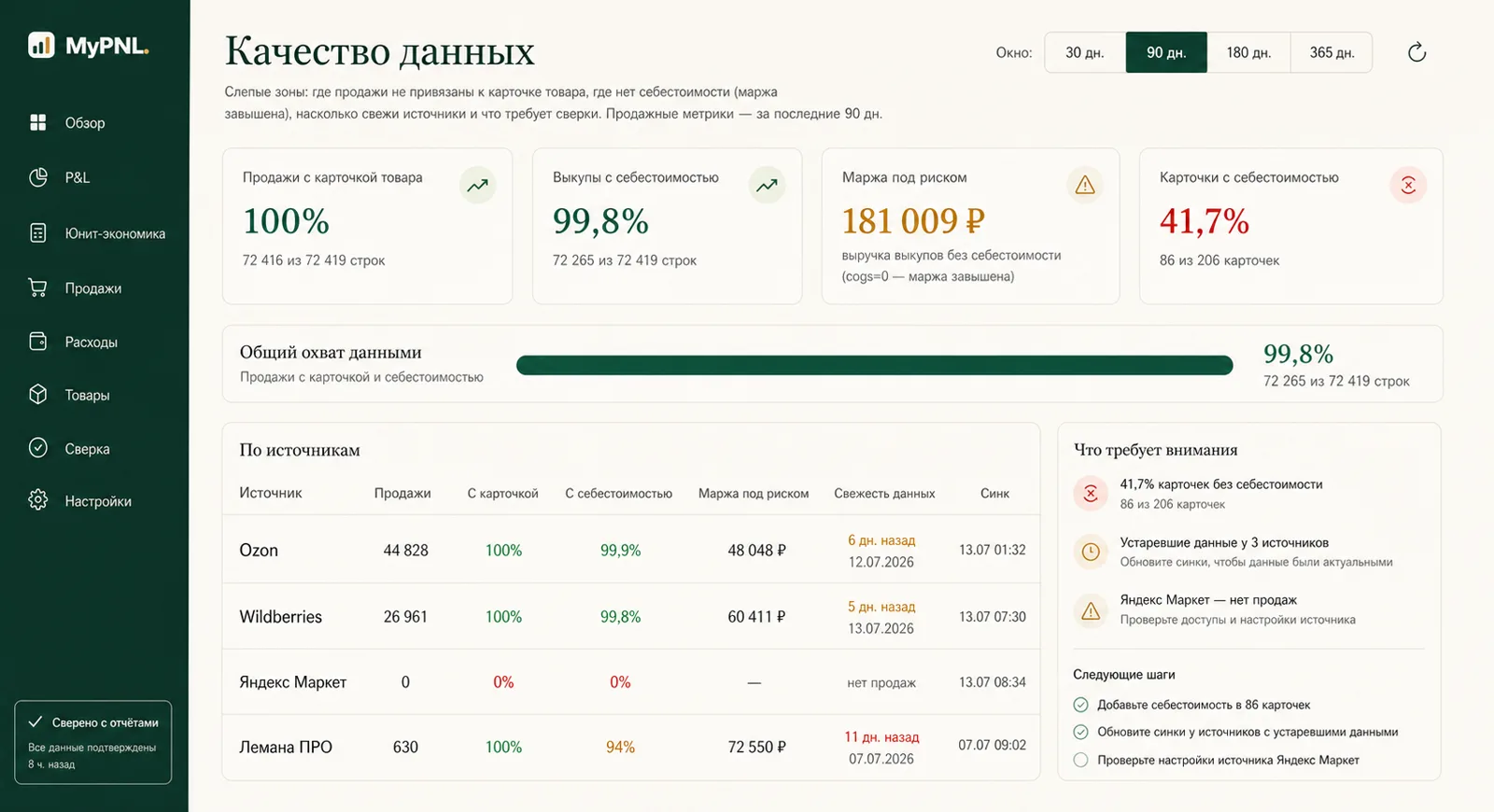This screenshot has width=1494, height=812.
Task: Click Лемана ПРО margin at risk 72 550 ₽
Action: pos(756,747)
